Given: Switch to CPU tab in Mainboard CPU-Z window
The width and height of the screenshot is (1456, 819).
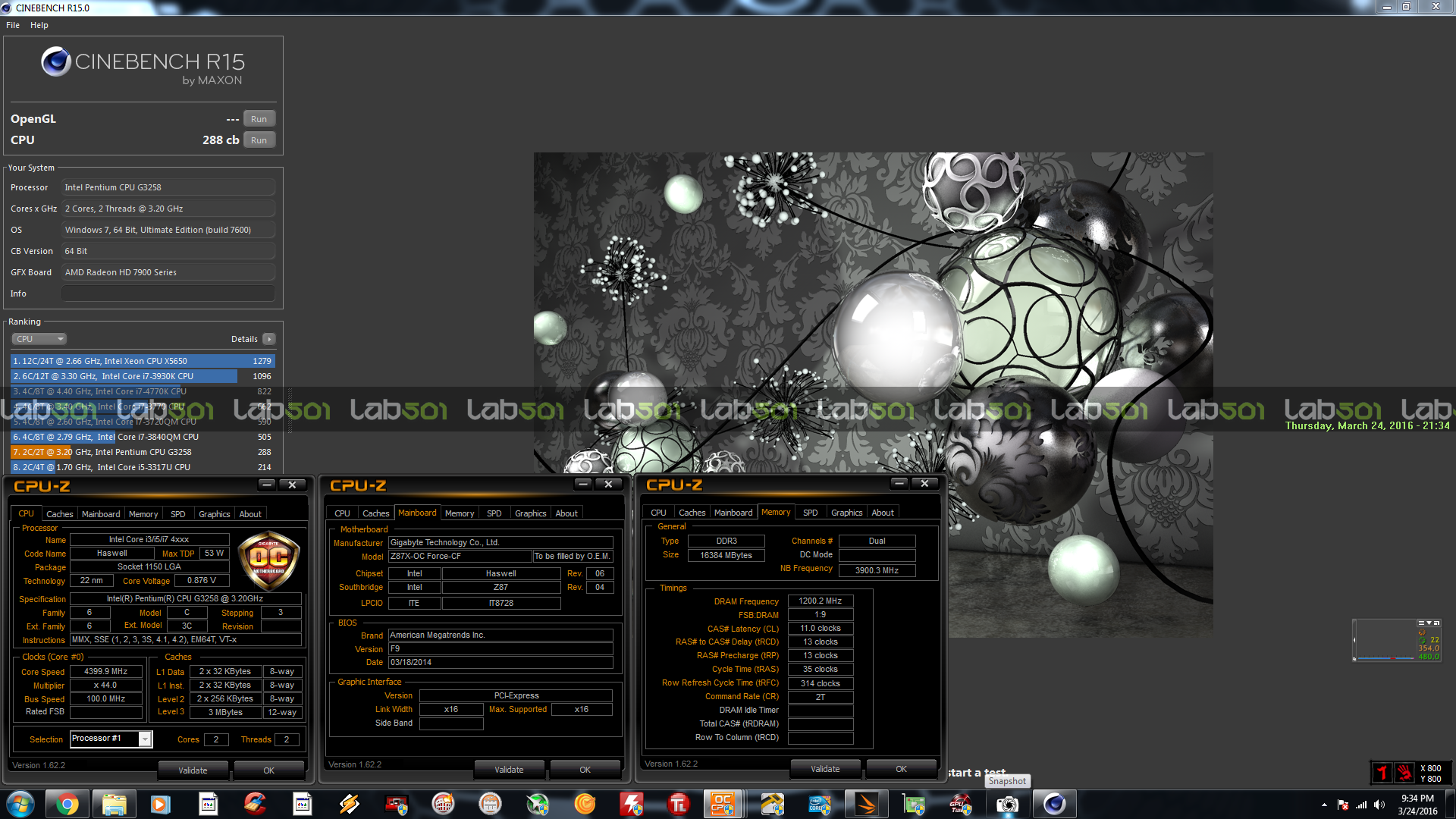Looking at the screenshot, I should tap(342, 513).
